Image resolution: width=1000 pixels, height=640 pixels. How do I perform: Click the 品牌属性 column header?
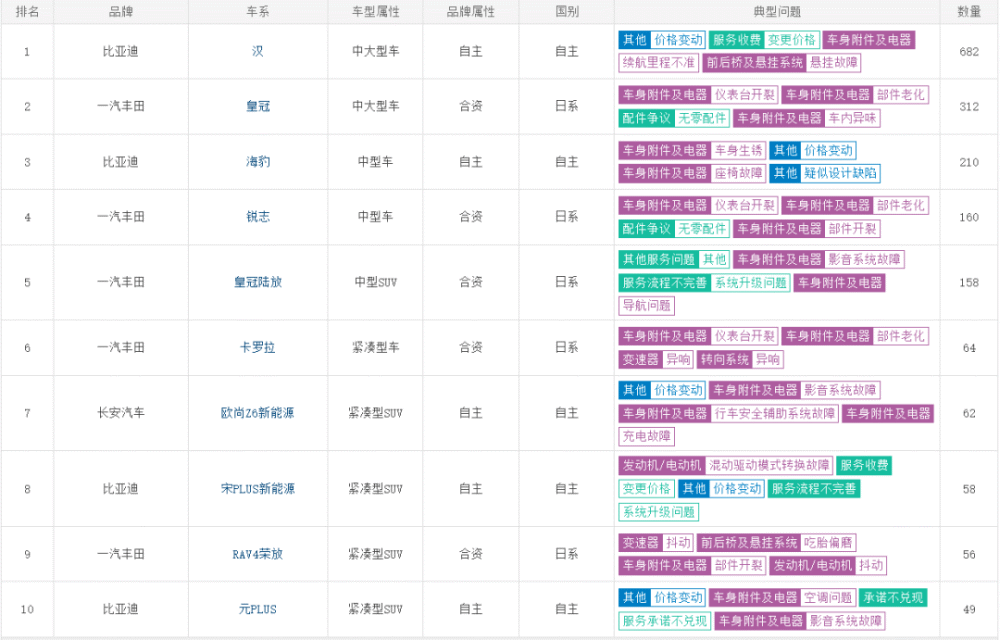(x=471, y=11)
